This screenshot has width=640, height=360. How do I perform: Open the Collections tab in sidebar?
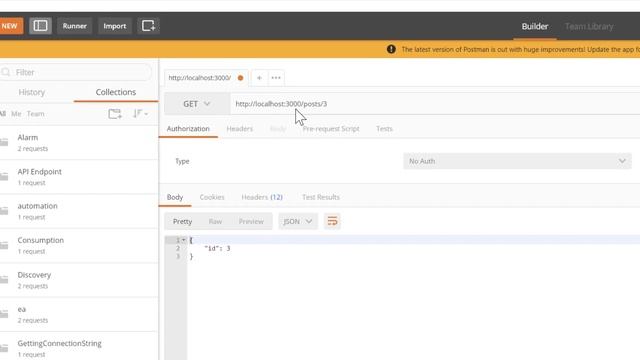pyautogui.click(x=116, y=92)
